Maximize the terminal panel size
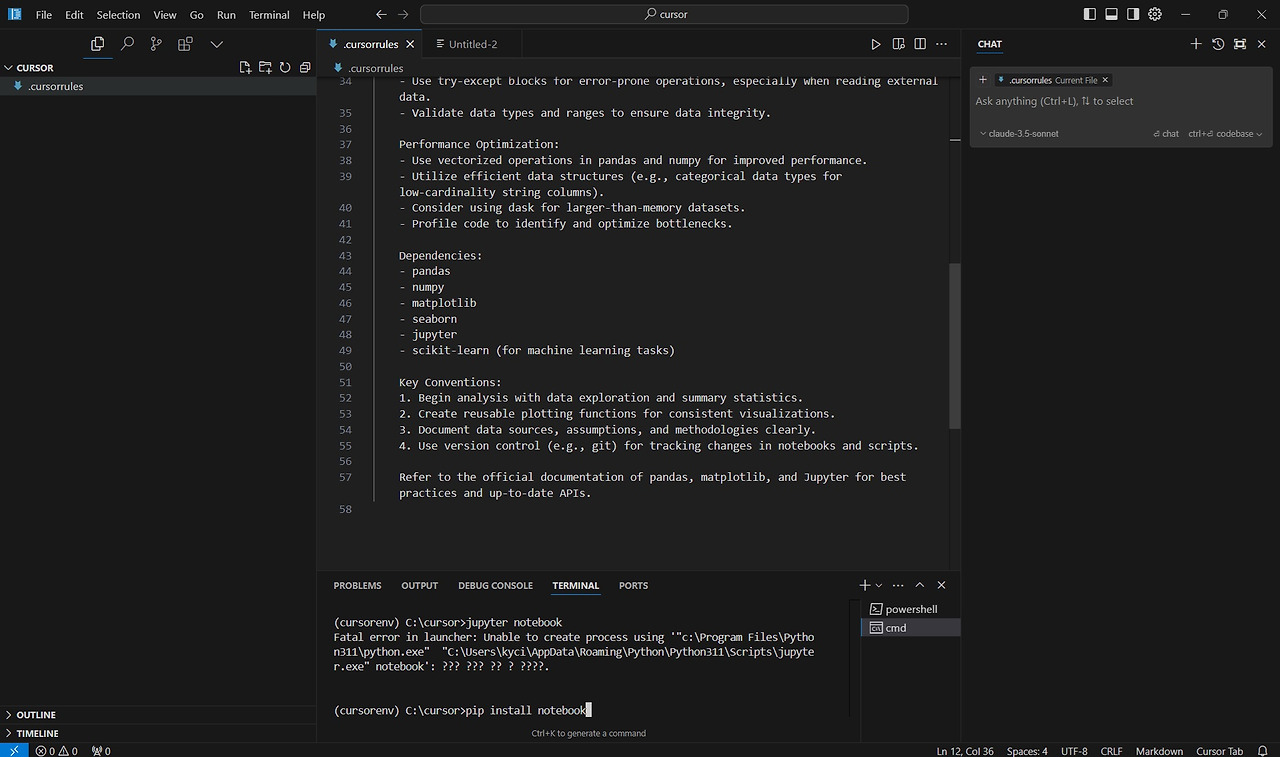 click(x=920, y=585)
